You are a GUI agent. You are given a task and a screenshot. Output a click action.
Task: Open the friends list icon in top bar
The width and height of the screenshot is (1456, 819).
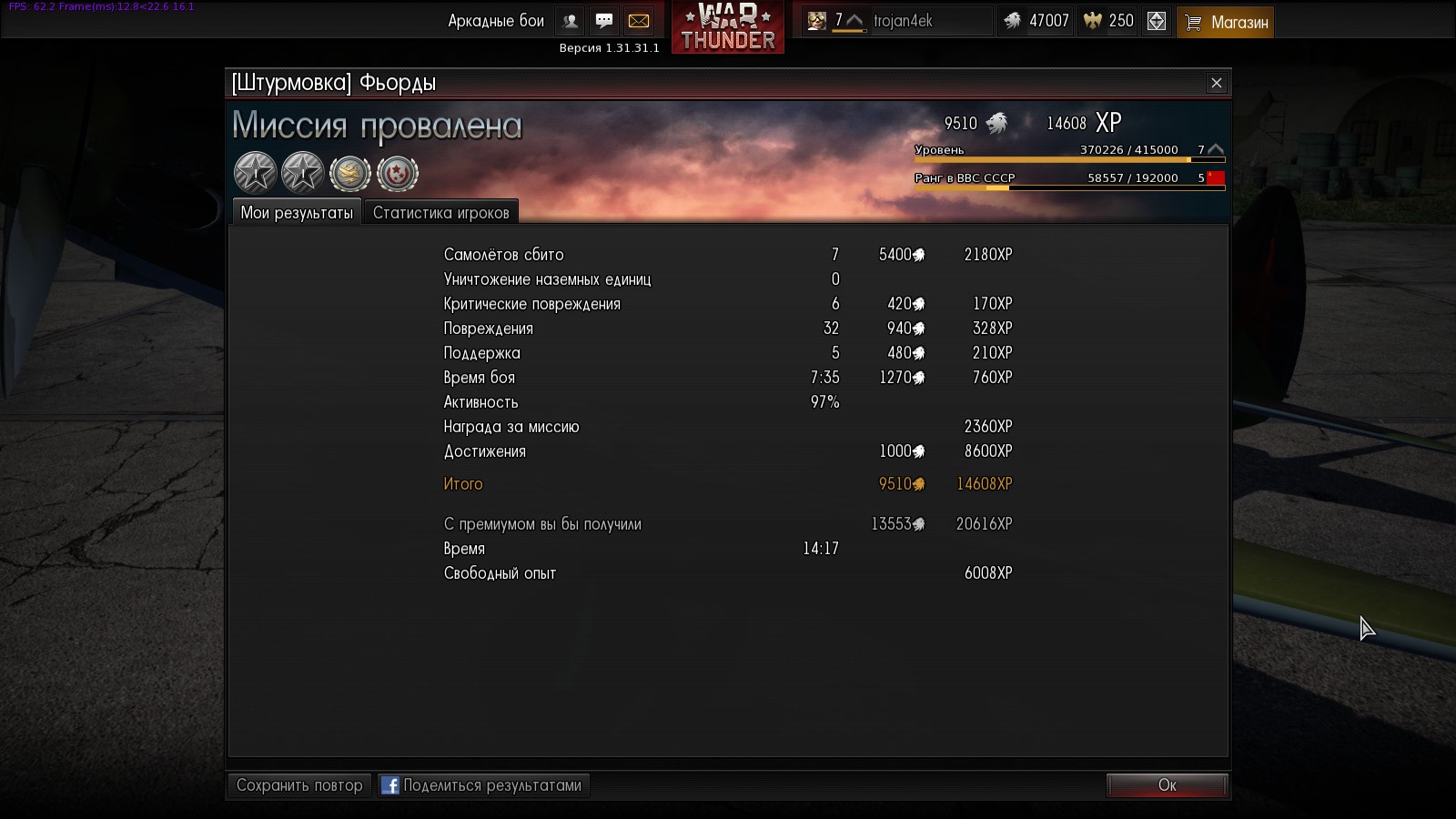click(571, 21)
